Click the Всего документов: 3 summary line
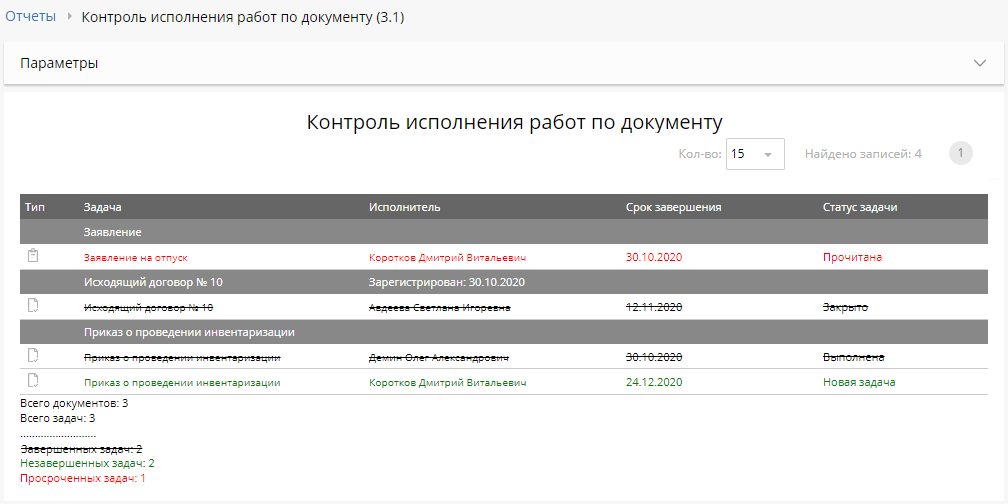 [75, 404]
